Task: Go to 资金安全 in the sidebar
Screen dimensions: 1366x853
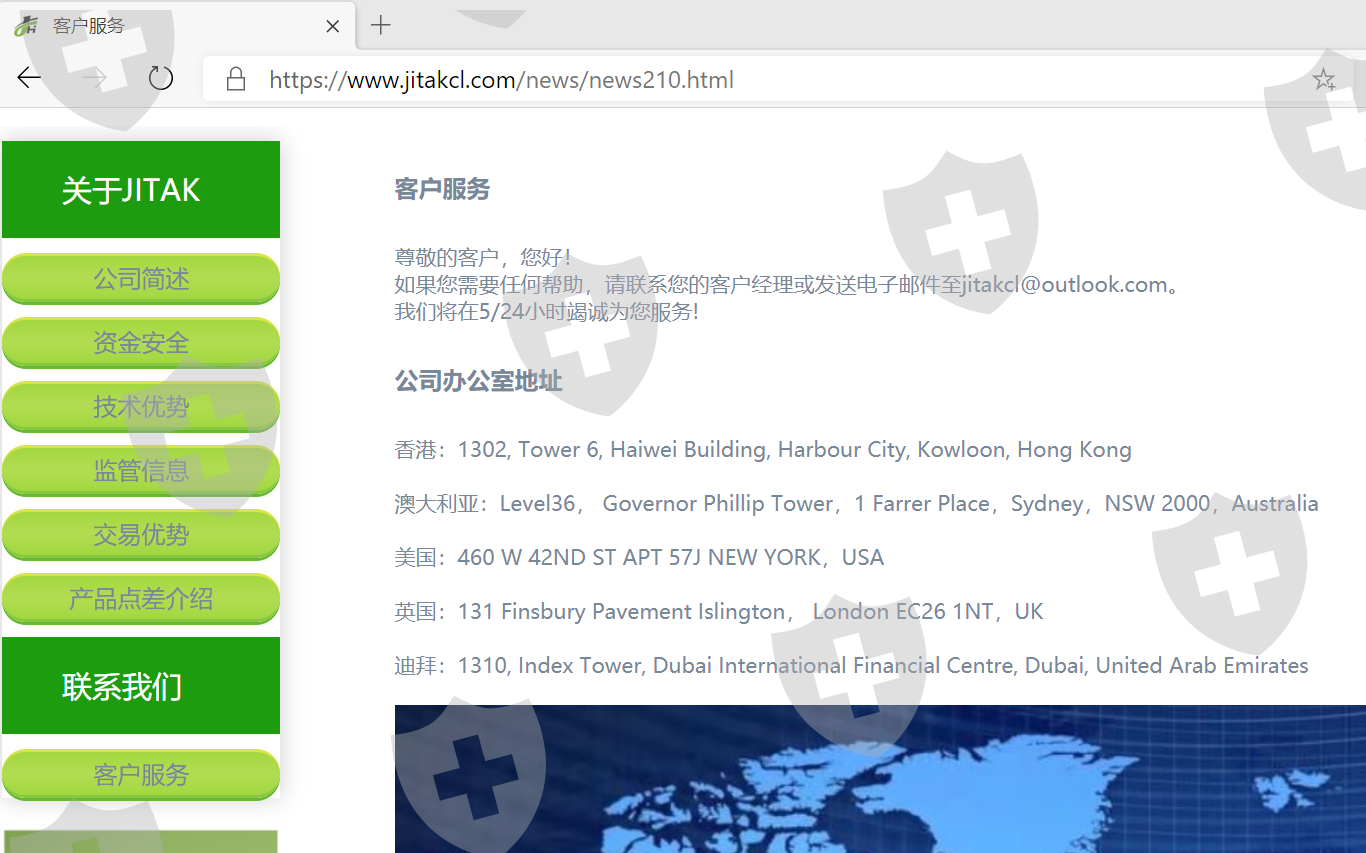Action: click(141, 343)
